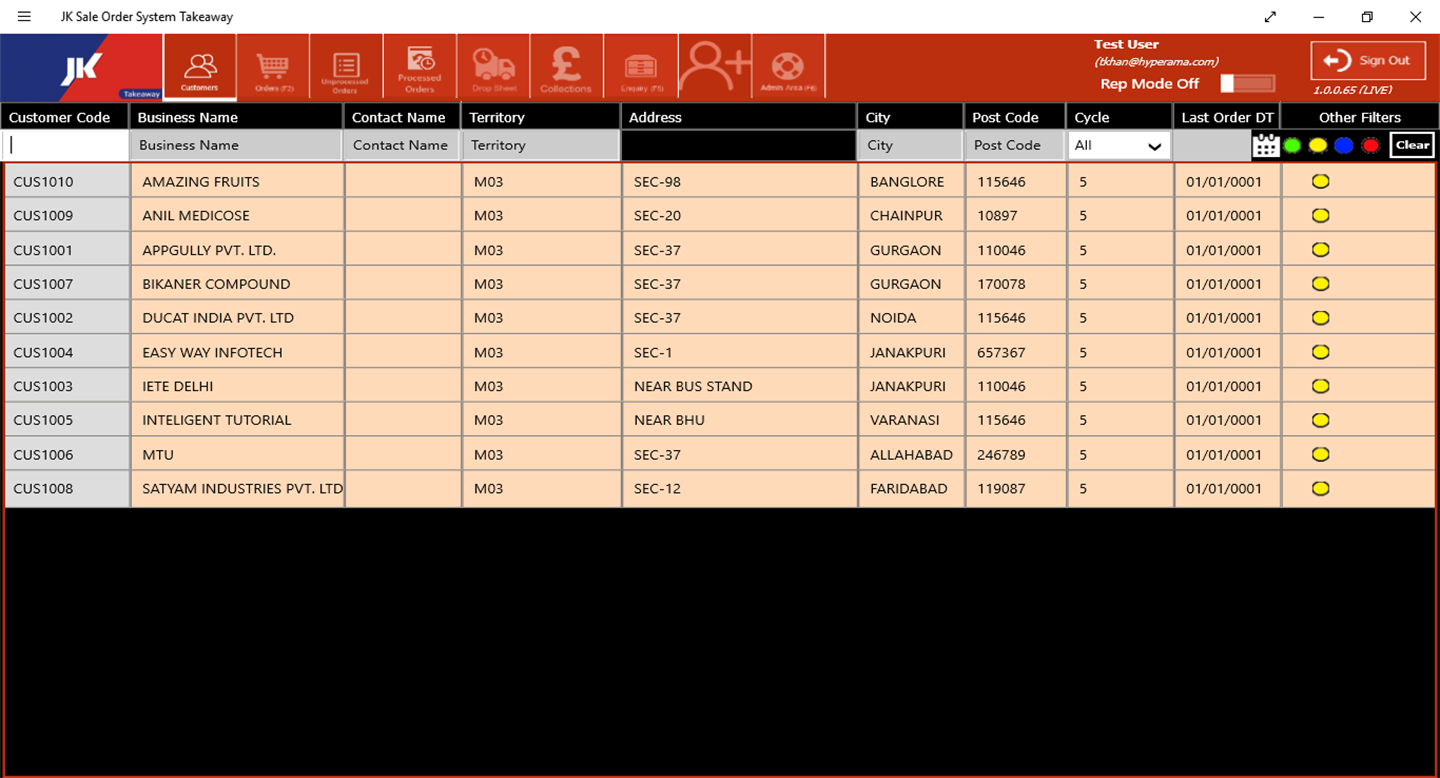Screen dimensions: 1440x778
Task: Click the Territory column header
Action: (541, 117)
